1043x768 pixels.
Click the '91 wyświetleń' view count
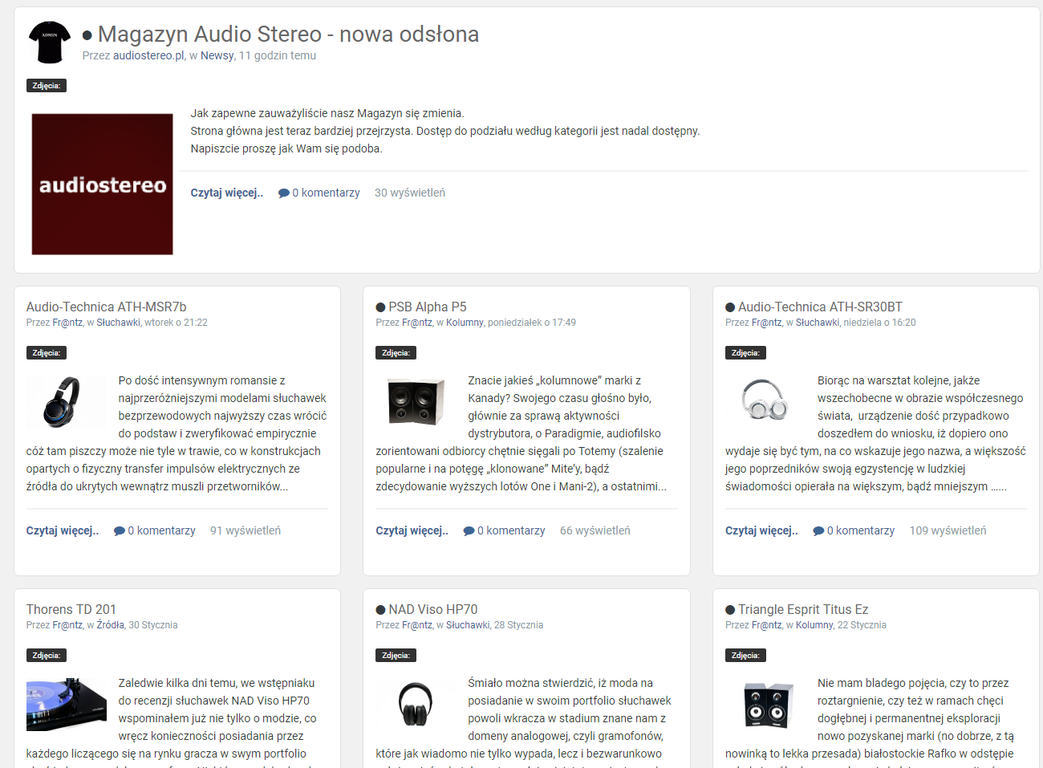point(245,531)
